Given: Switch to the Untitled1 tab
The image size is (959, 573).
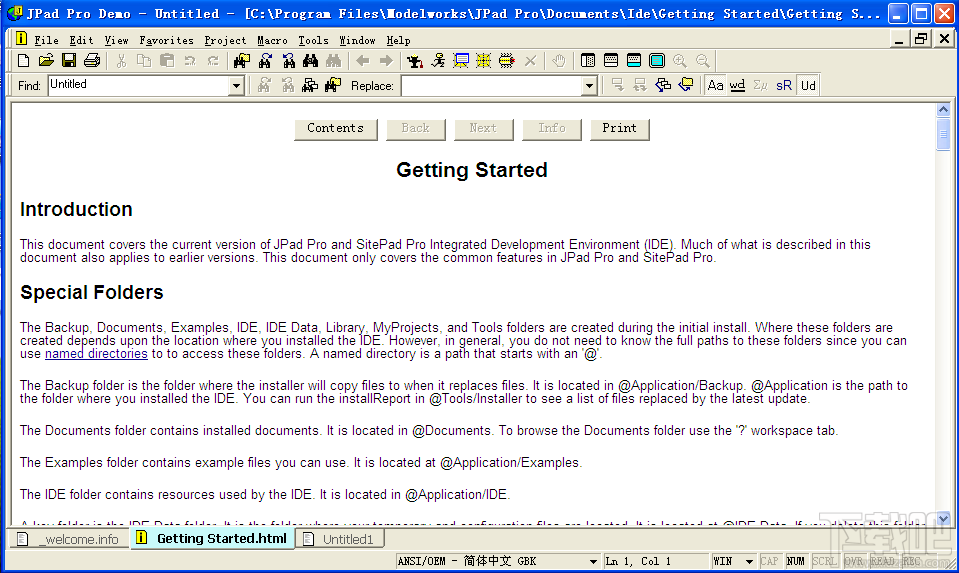Looking at the screenshot, I should tap(340, 539).
